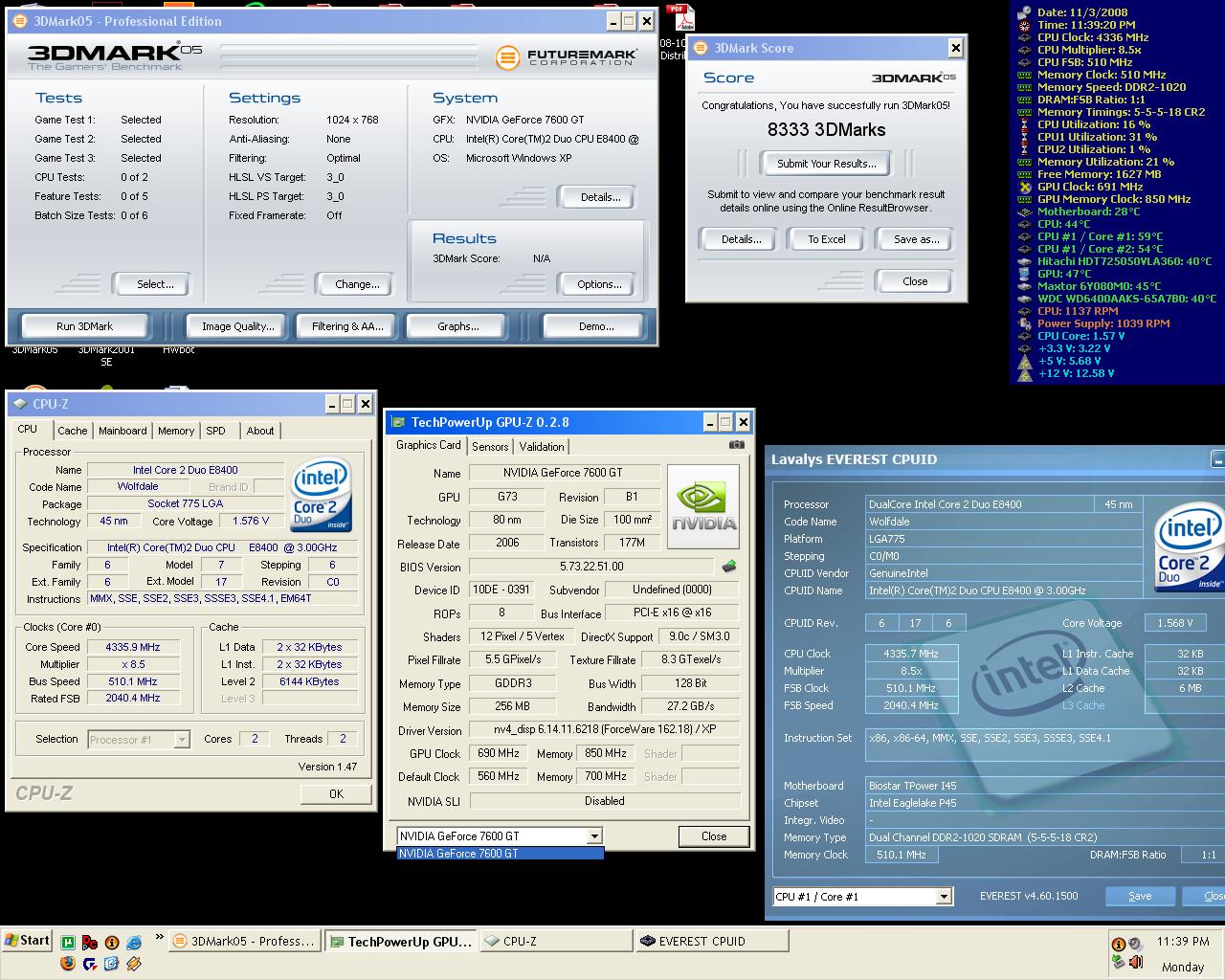The width and height of the screenshot is (1225, 980).
Task: Click orange diamond icon in quick launch
Action: pos(133,964)
